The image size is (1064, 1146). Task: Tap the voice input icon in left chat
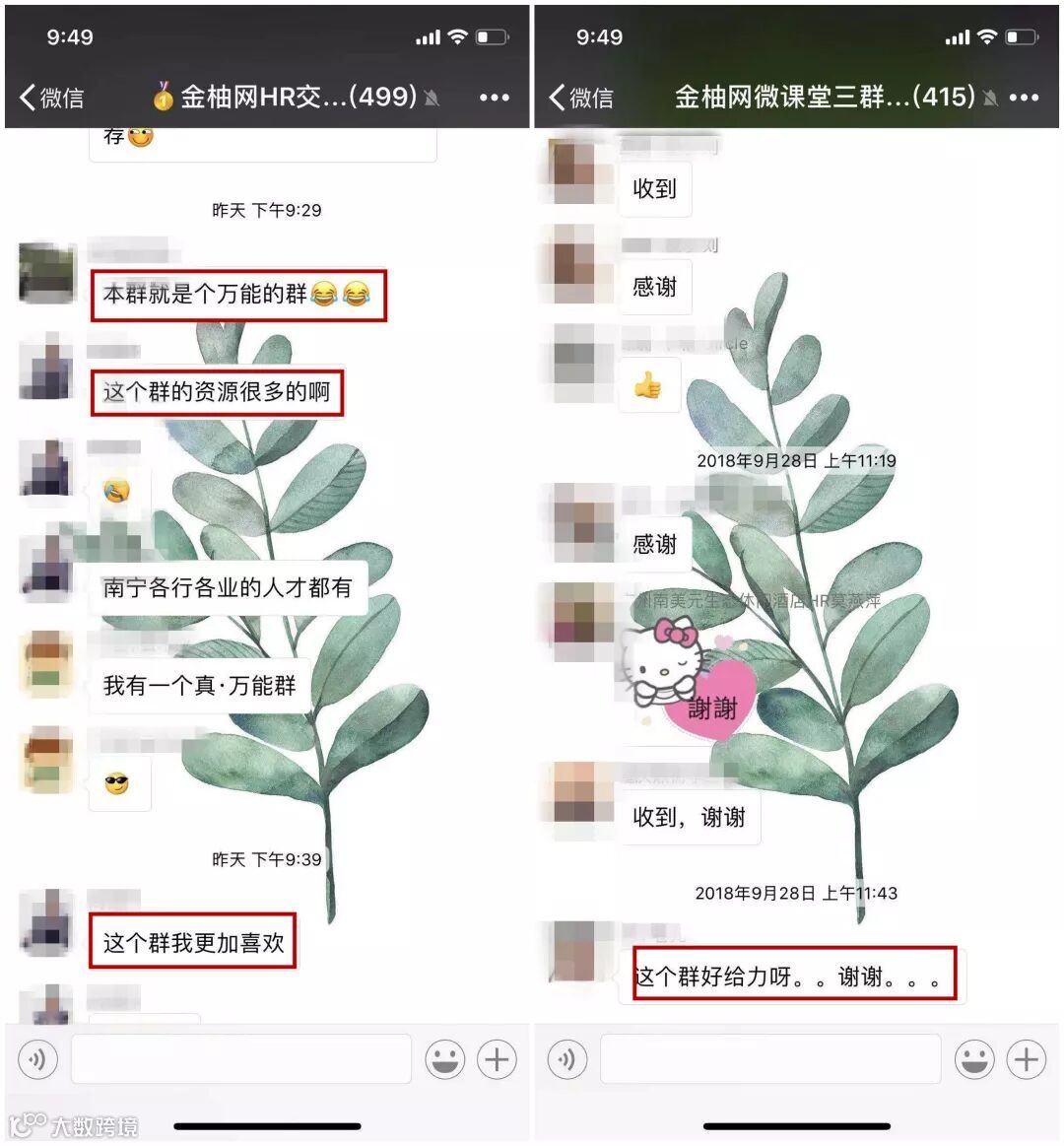(37, 1059)
